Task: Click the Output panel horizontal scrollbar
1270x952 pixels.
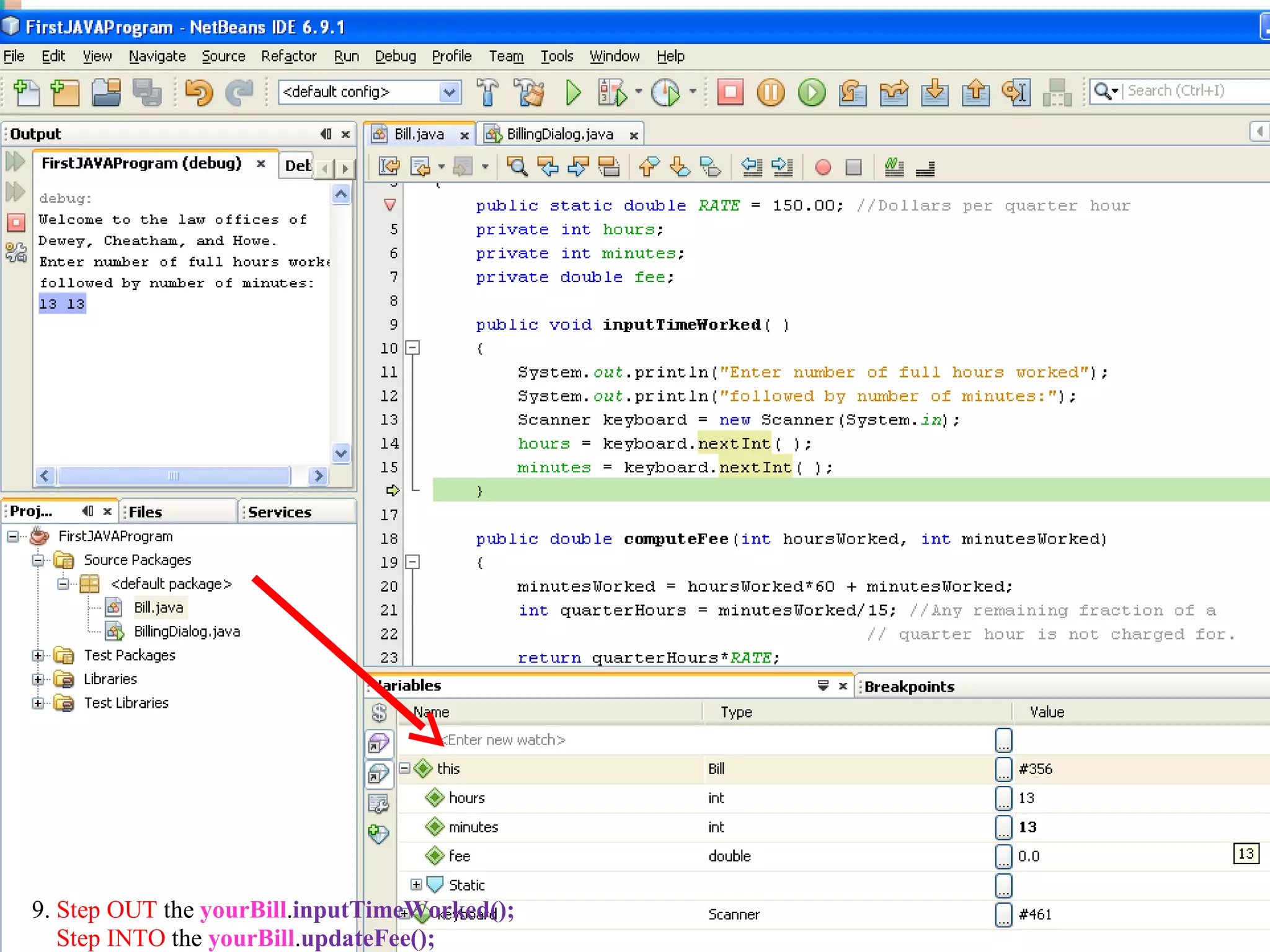Action: pyautogui.click(x=174, y=476)
